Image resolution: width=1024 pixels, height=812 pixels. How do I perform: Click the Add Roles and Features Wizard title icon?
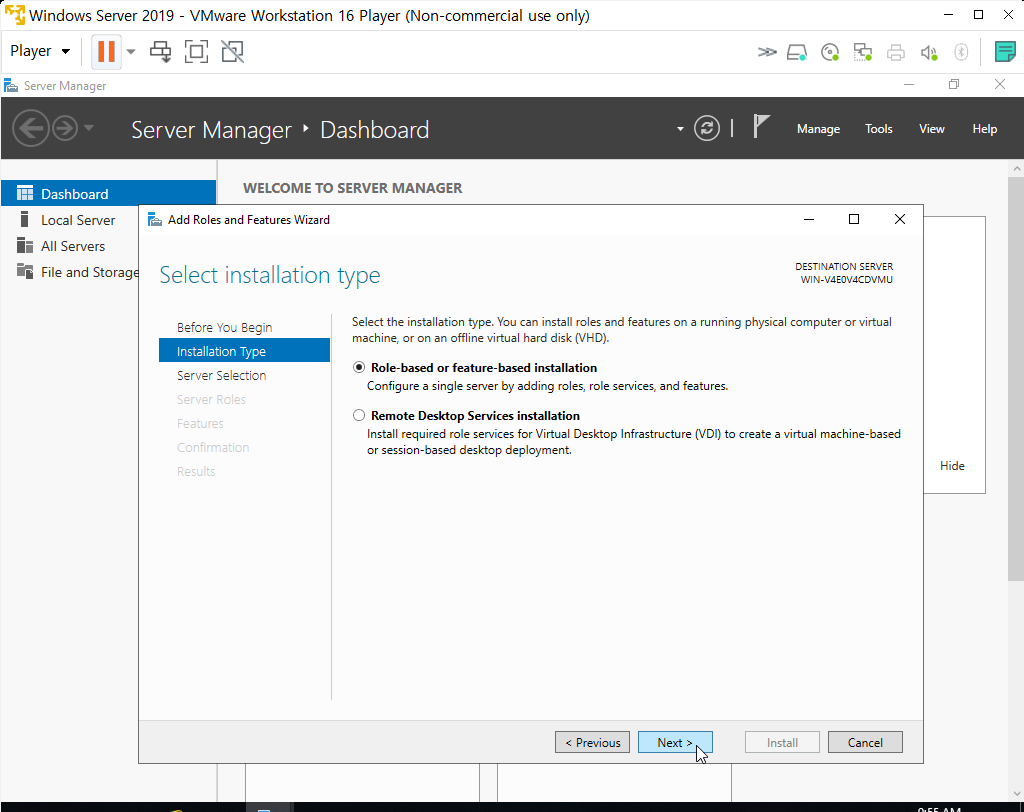(155, 219)
